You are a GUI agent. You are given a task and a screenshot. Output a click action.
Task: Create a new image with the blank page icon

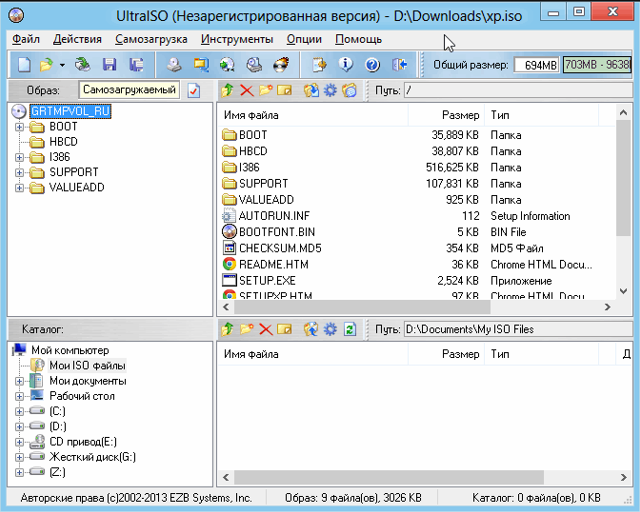[24, 65]
